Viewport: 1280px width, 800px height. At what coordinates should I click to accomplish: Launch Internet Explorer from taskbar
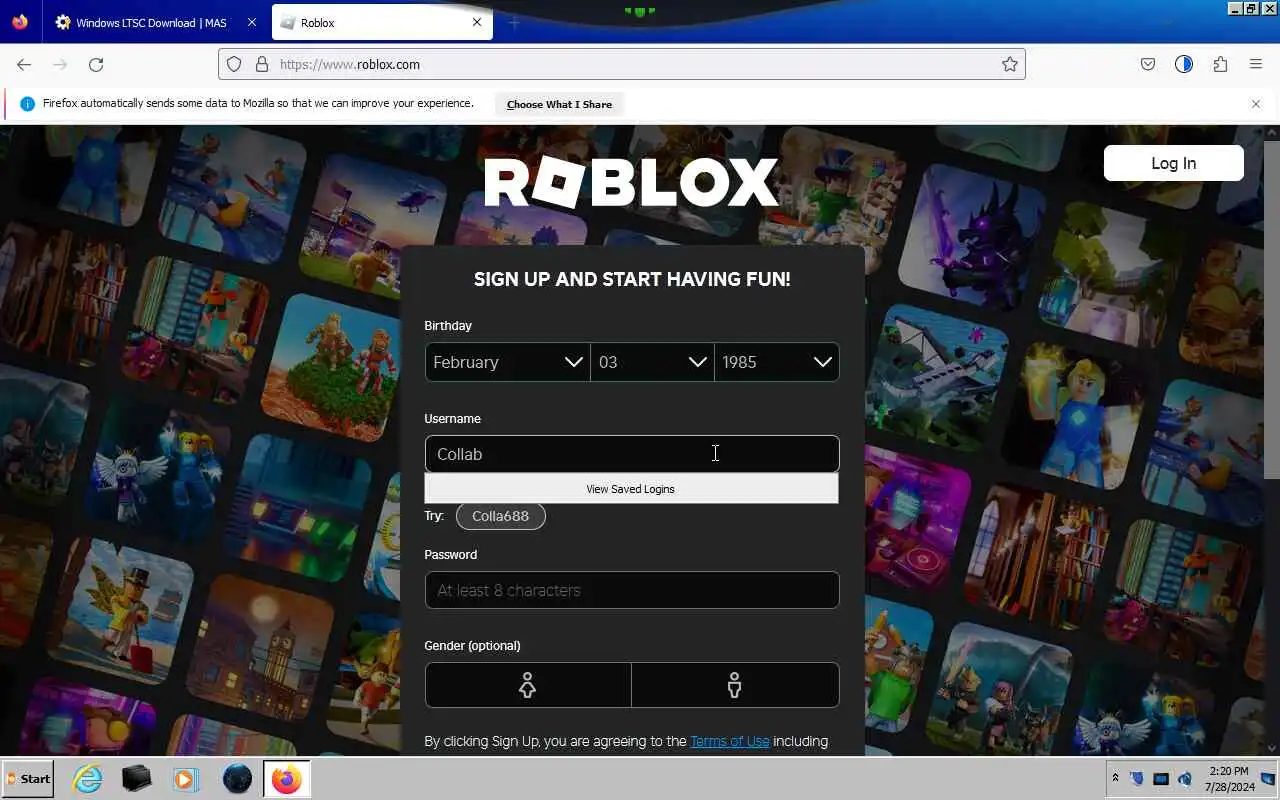point(88,779)
